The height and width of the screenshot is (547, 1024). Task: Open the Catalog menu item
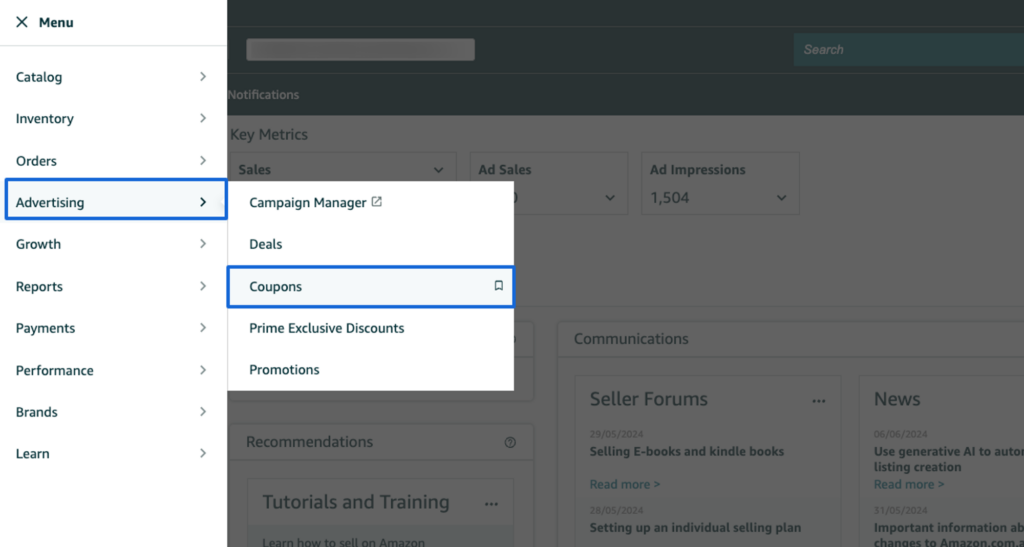click(114, 77)
